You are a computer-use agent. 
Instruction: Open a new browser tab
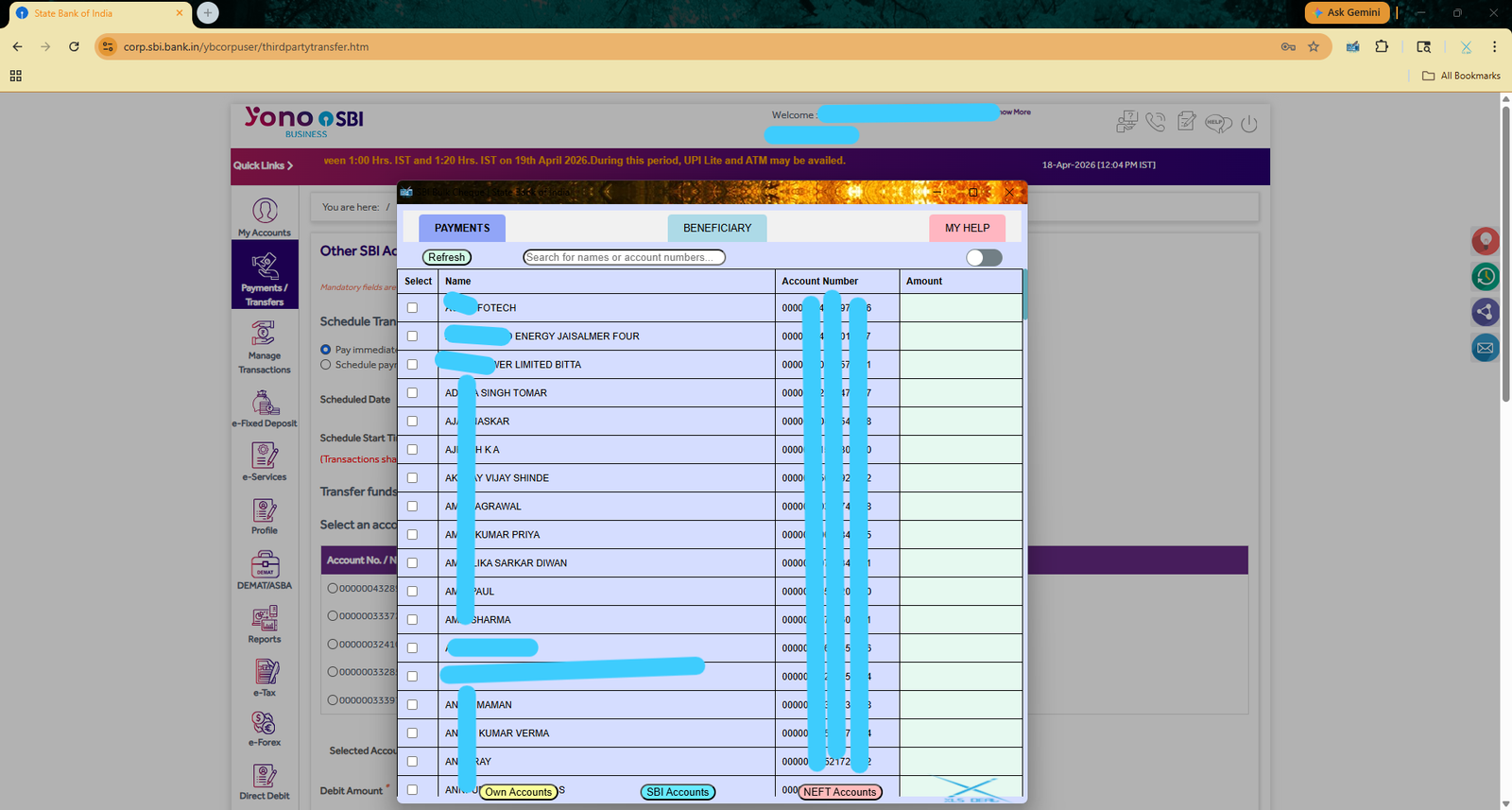click(x=208, y=13)
